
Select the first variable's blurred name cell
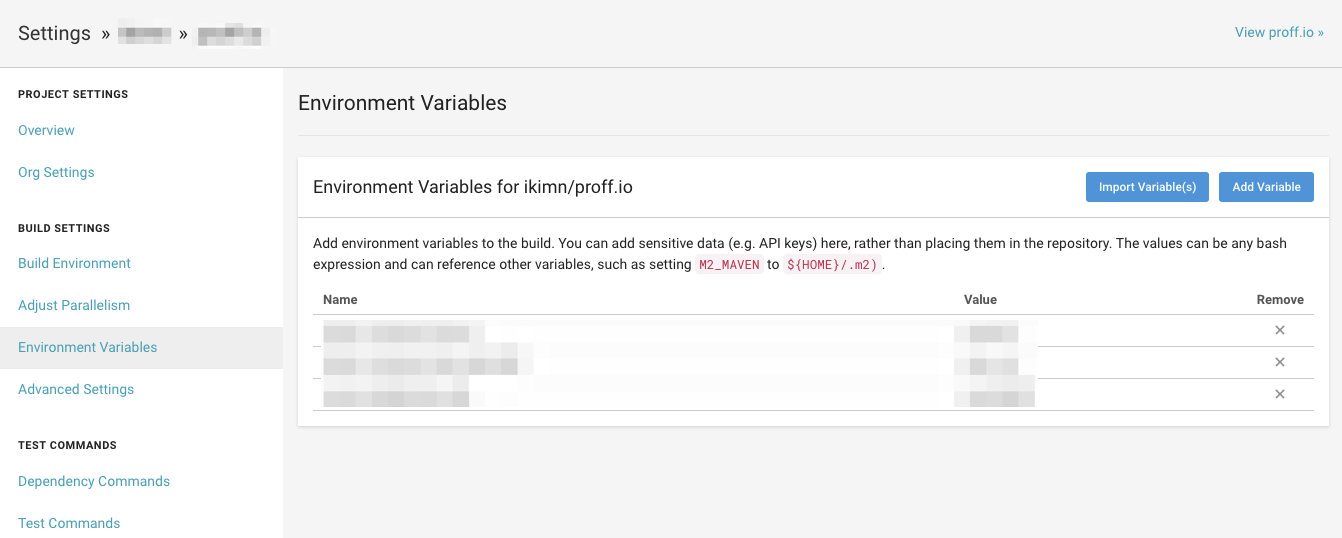click(404, 332)
